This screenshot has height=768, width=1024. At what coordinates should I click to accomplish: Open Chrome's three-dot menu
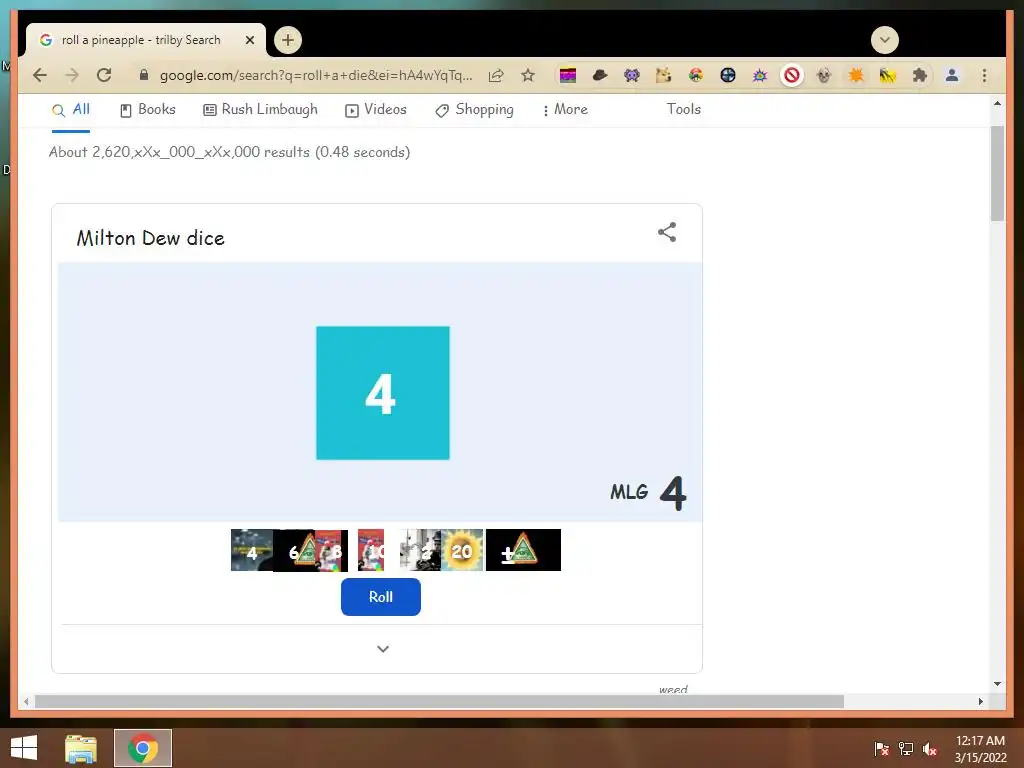click(984, 75)
